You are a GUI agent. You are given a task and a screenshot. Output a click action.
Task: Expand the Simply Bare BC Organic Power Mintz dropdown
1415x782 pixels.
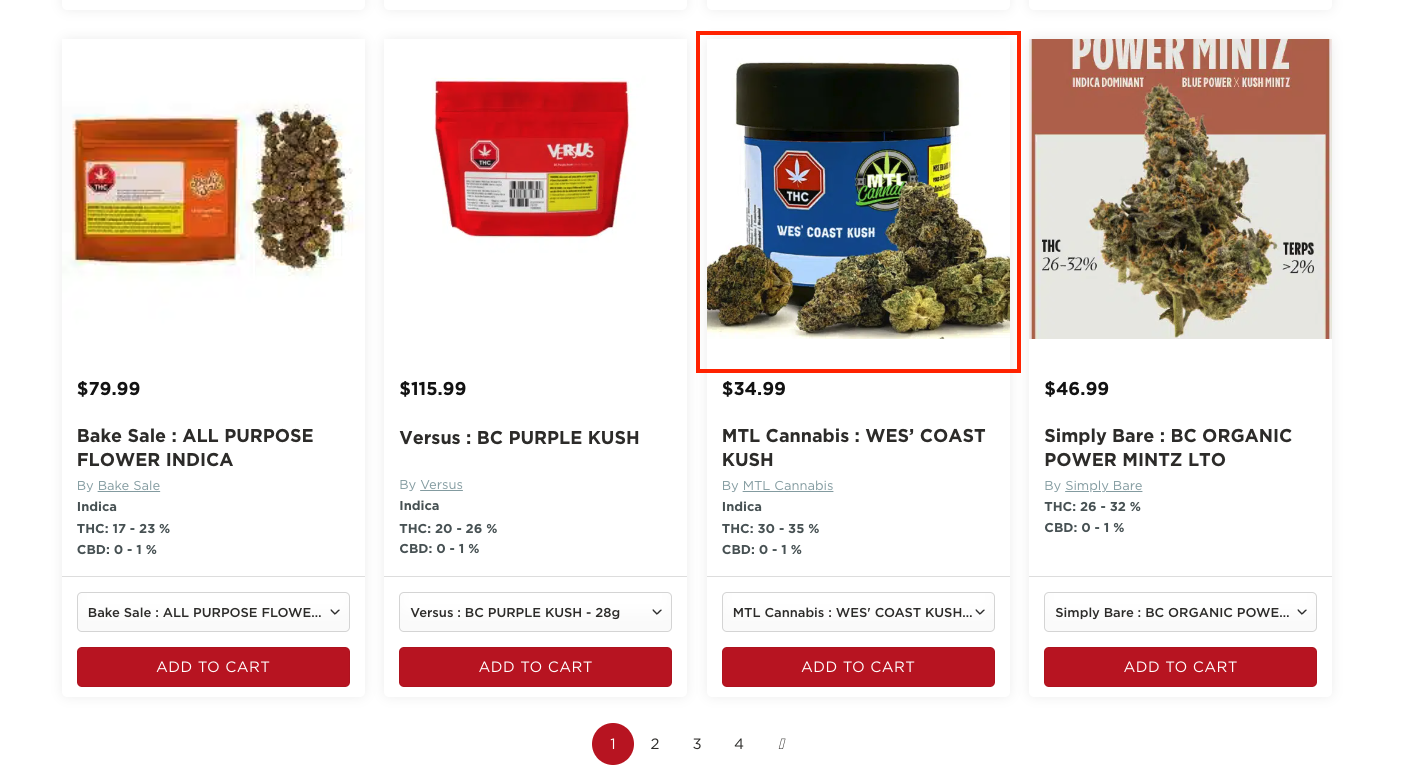pyautogui.click(x=1180, y=612)
